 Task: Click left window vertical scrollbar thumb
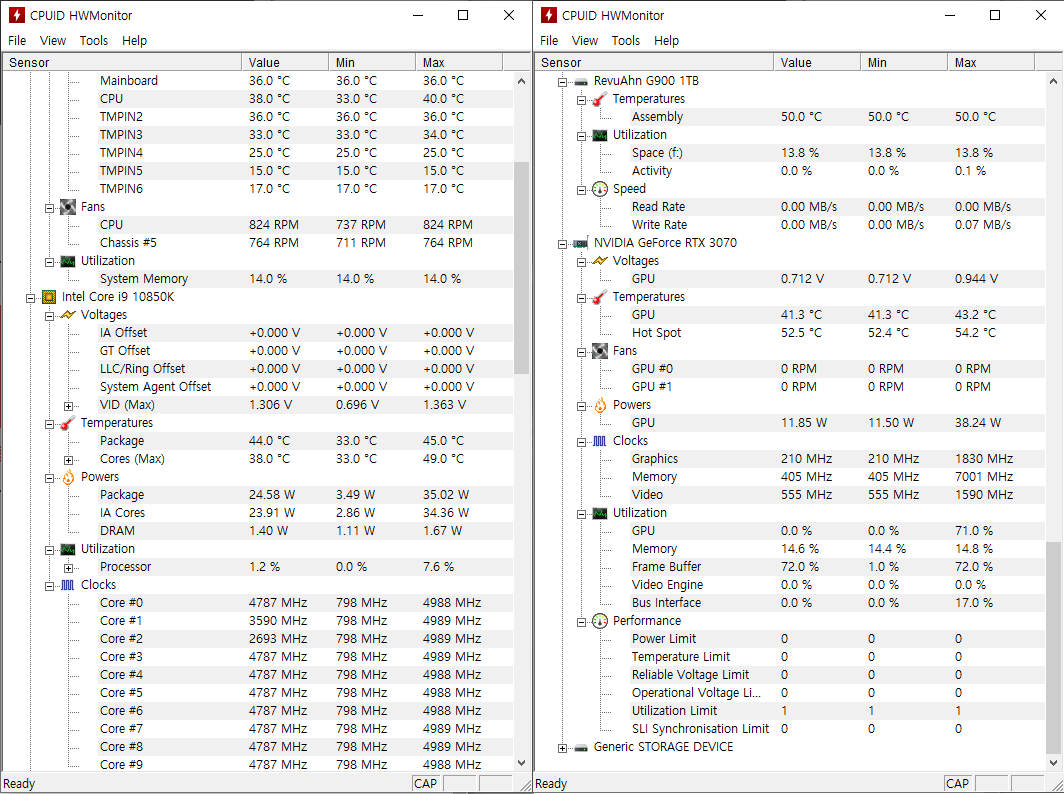(521, 267)
